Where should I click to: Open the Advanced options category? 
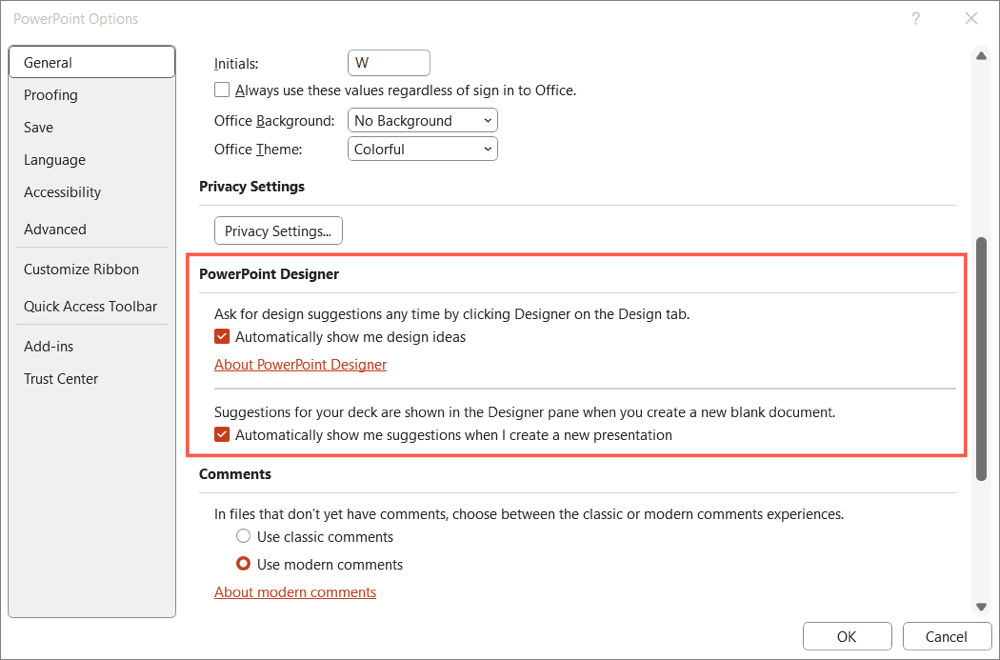click(x=55, y=229)
